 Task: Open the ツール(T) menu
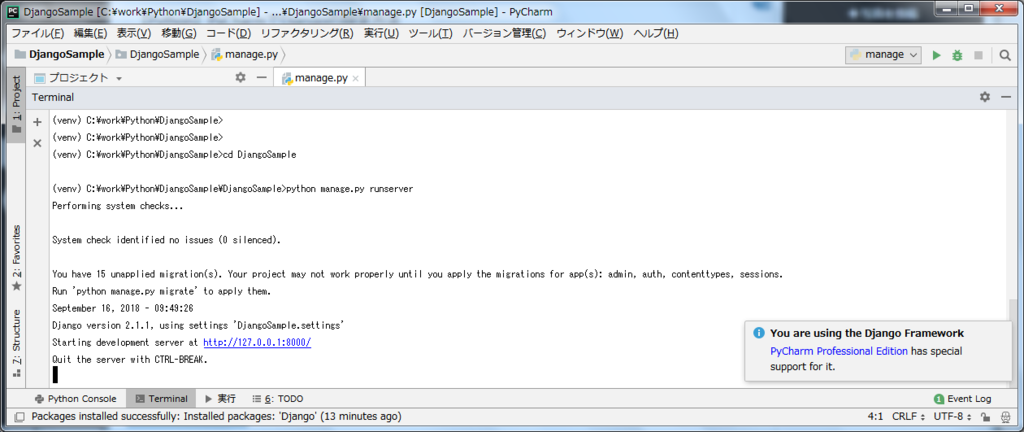coord(430,33)
